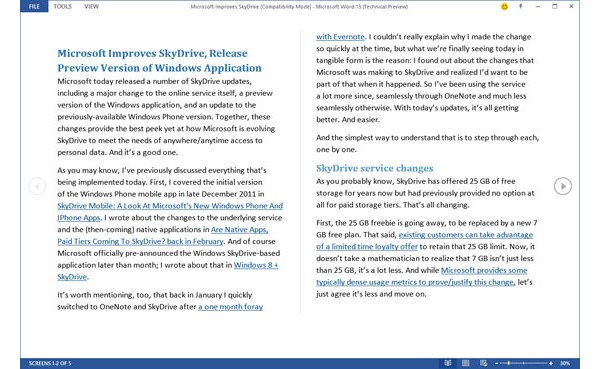Open 'Paid Tiers Coming To SkyDrive? back in February' link
This screenshot has width=600, height=369.
[x=140, y=242]
